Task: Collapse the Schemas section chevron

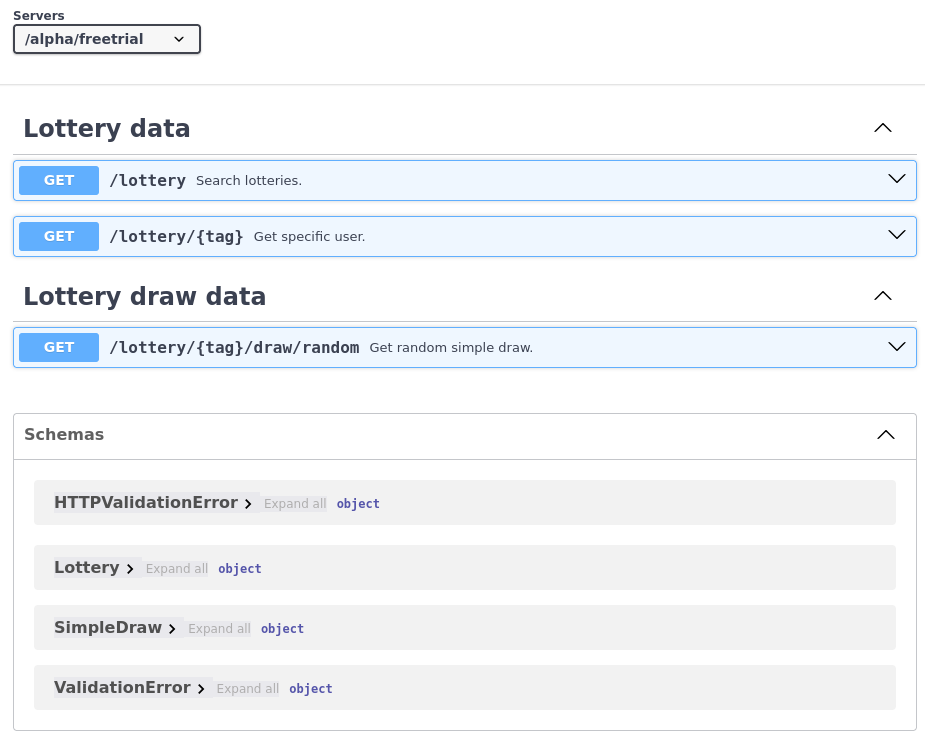Action: [885, 435]
